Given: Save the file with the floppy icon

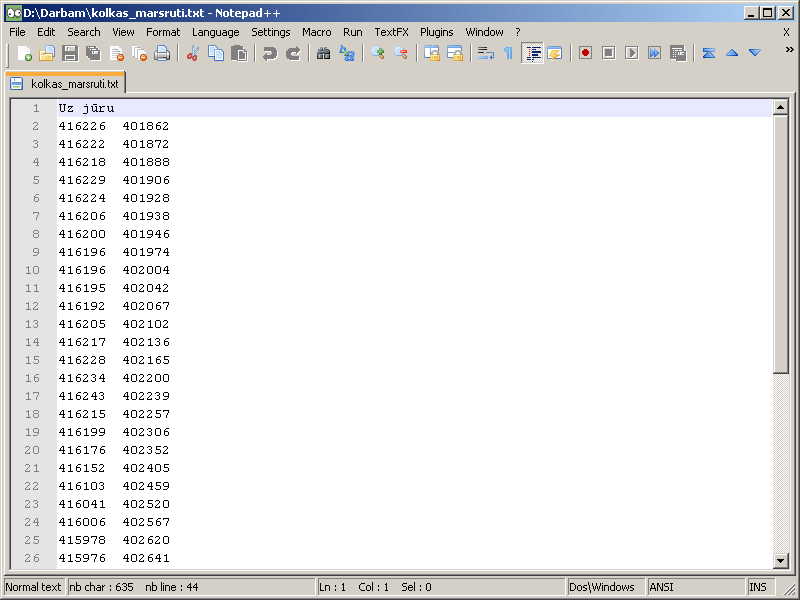Looking at the screenshot, I should 70,53.
